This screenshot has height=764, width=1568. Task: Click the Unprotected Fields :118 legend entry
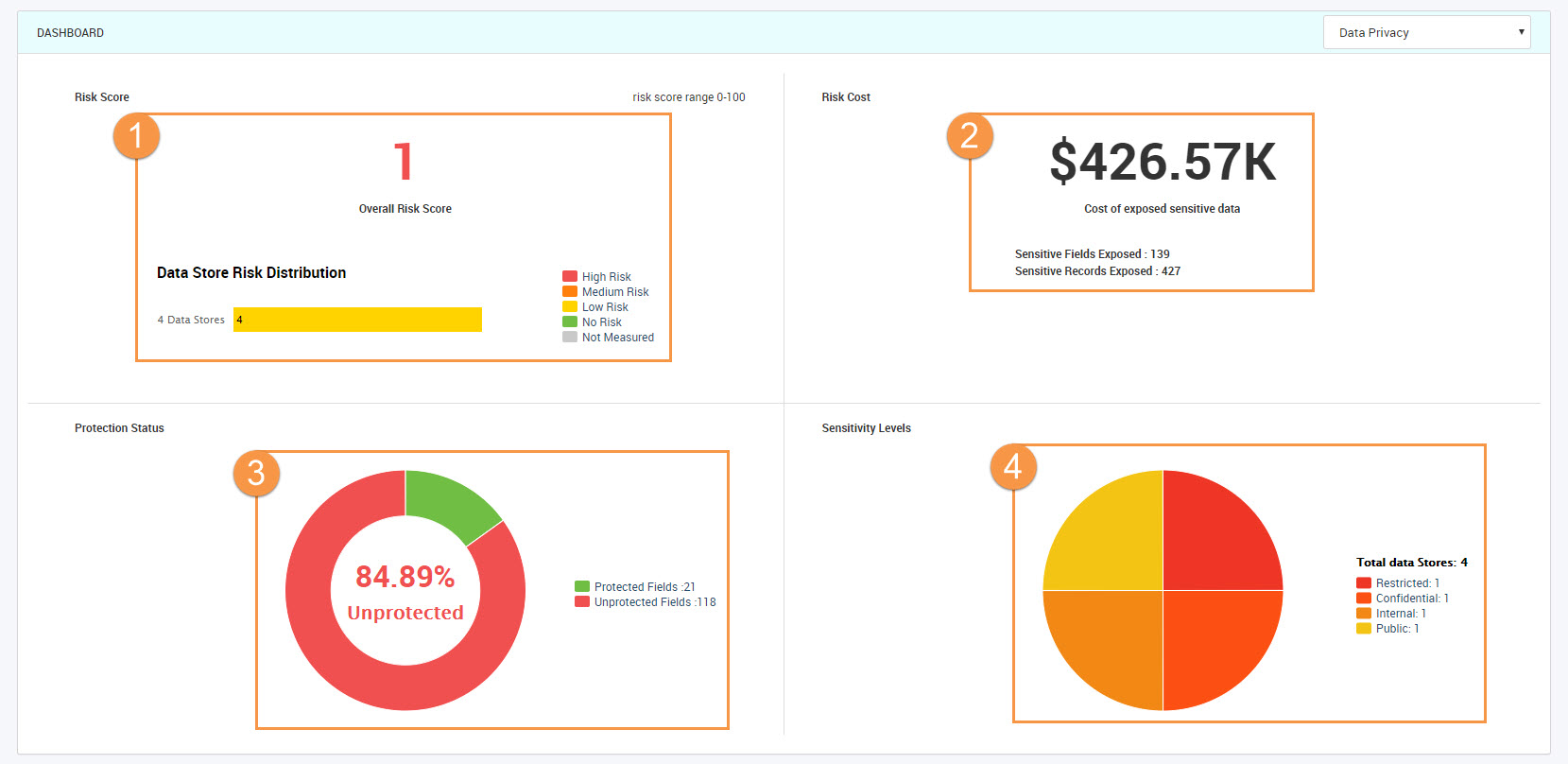(646, 602)
